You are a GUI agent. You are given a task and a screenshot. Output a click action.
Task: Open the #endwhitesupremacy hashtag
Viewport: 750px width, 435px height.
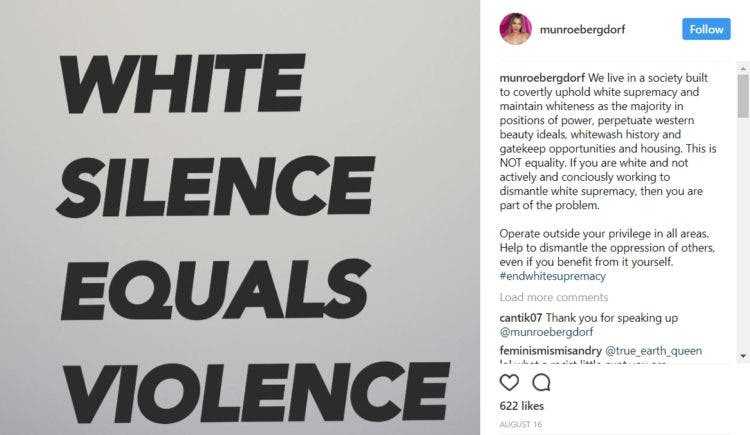point(552,276)
